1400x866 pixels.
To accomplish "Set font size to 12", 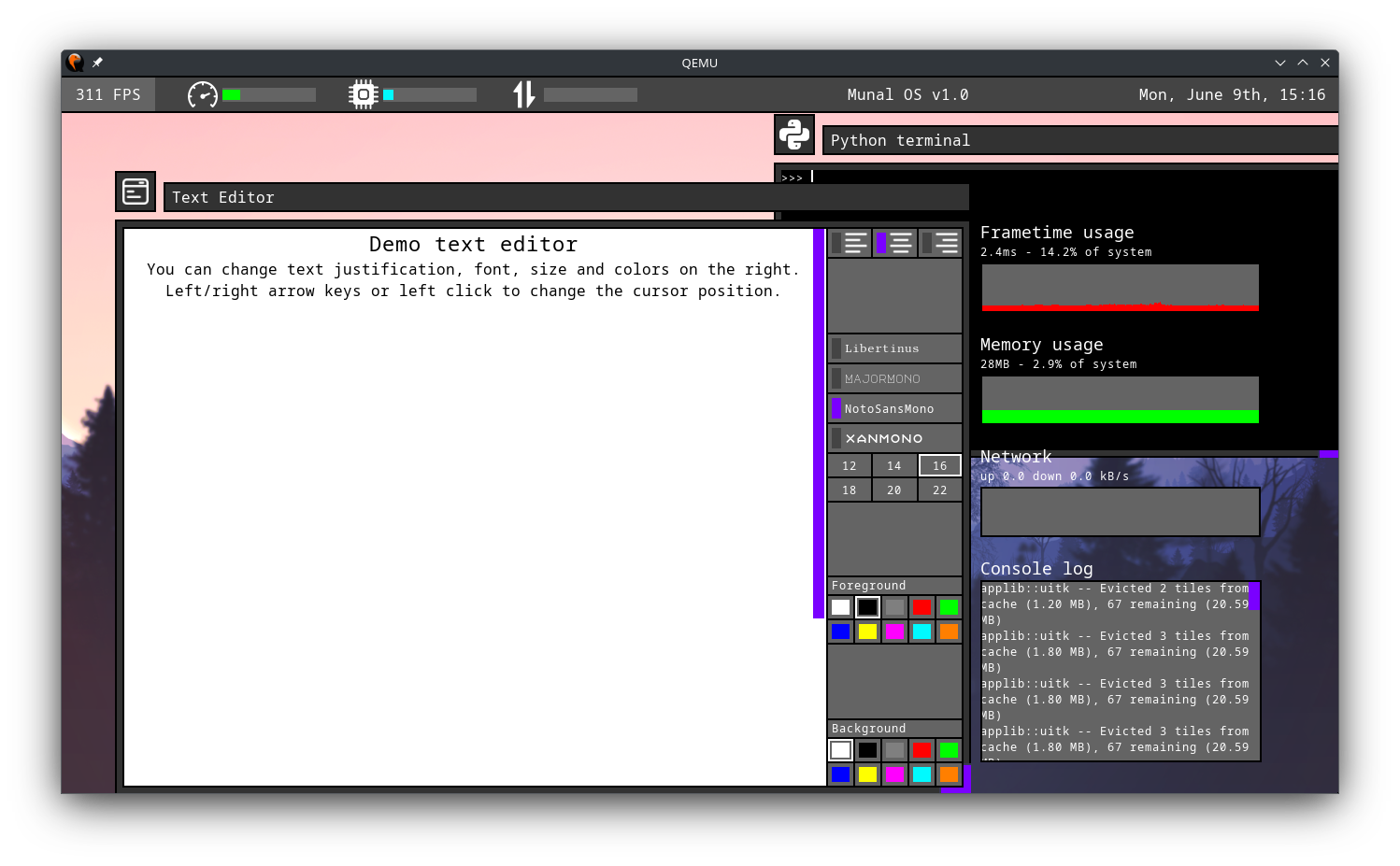I will [x=850, y=465].
